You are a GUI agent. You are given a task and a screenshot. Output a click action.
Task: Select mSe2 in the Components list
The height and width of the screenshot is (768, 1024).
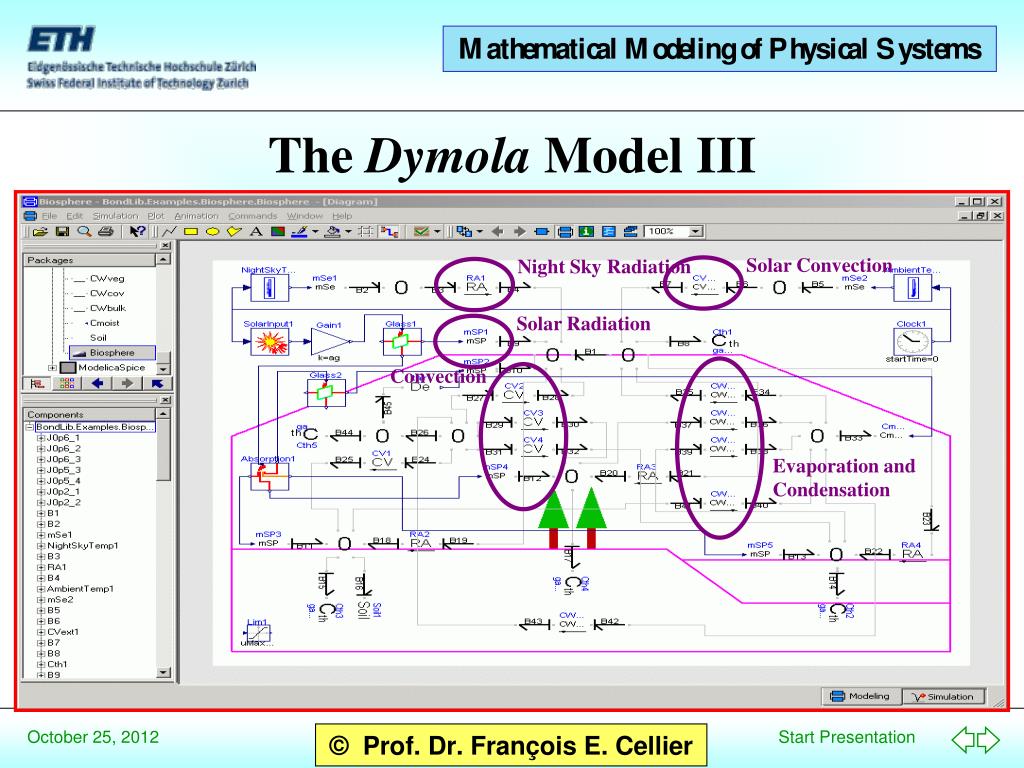pyautogui.click(x=60, y=600)
